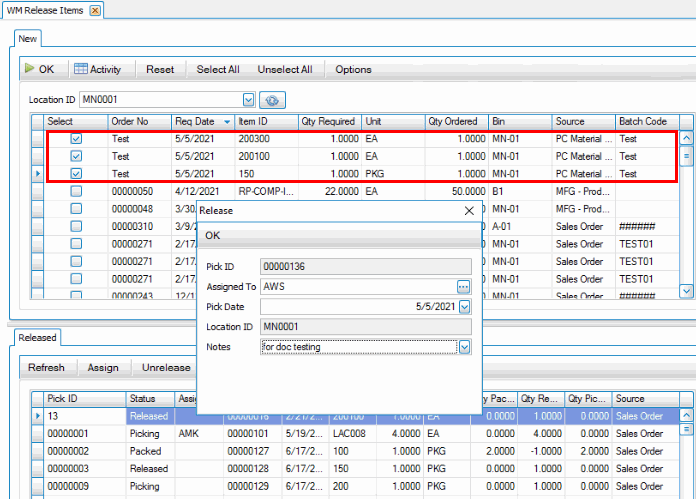
Task: Expand the Notes field dropdown
Action: pos(464,346)
